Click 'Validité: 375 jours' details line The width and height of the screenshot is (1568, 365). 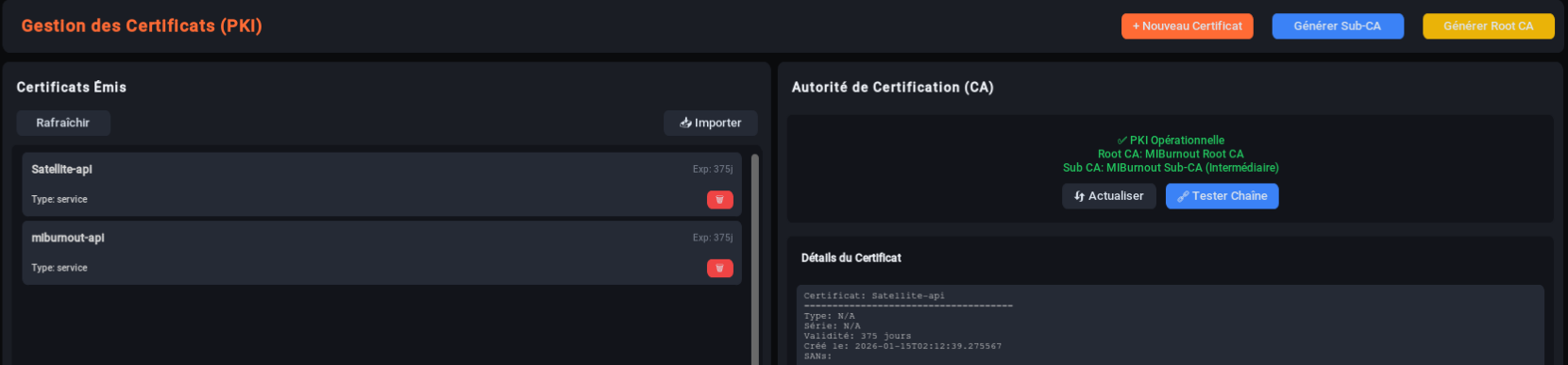tap(857, 337)
